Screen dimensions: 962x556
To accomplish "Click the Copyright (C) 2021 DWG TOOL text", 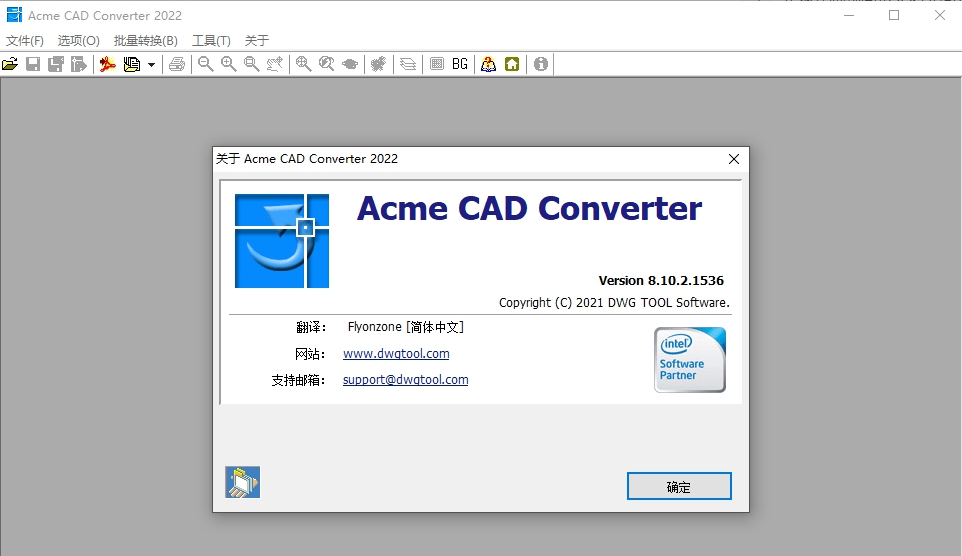I will tap(614, 303).
